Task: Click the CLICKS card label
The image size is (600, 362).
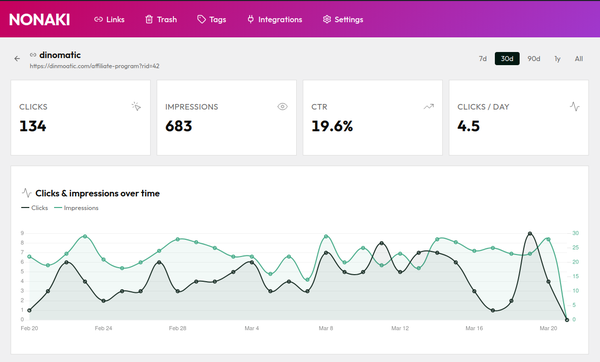Action: point(33,107)
